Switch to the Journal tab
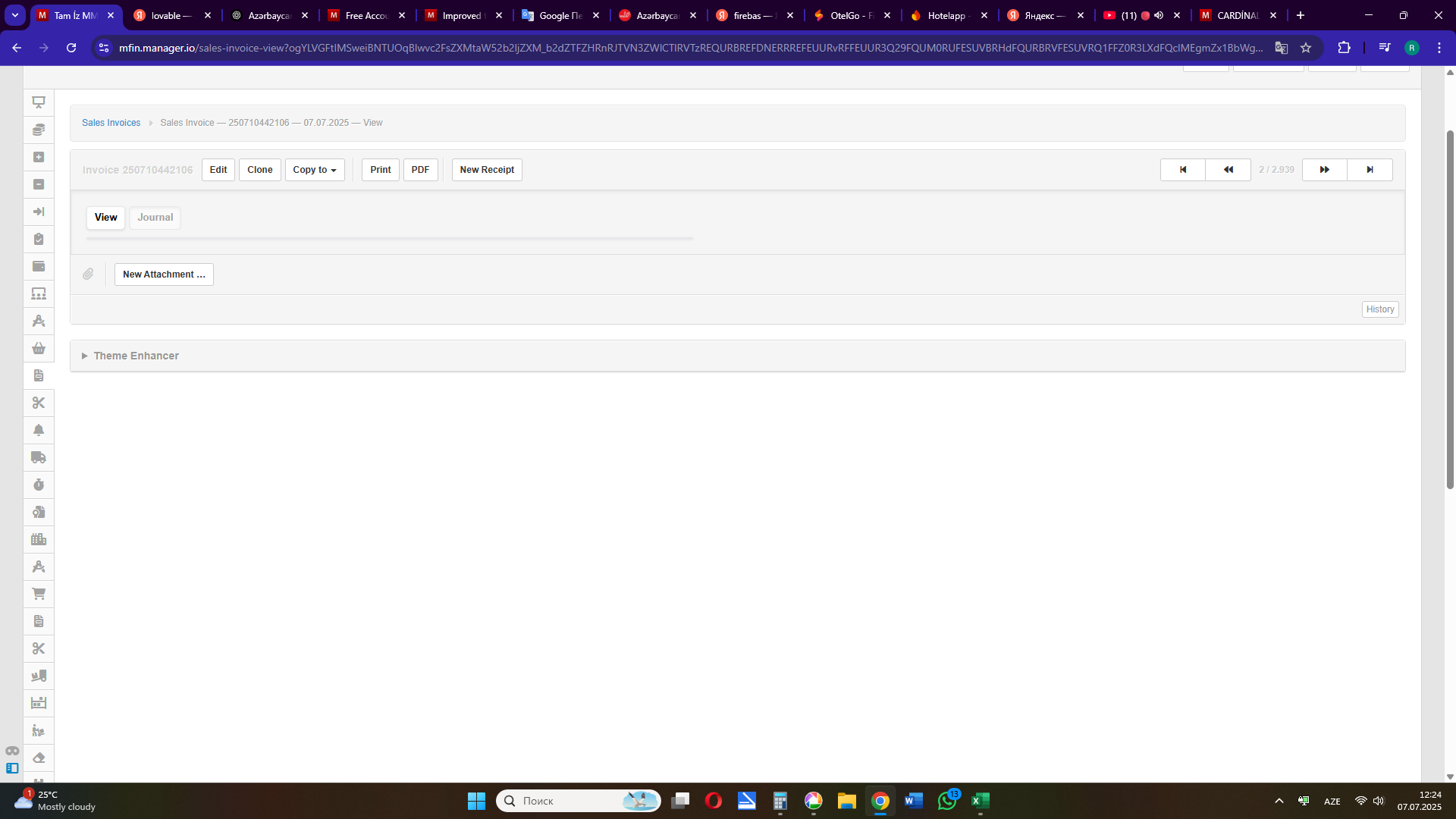 click(x=155, y=218)
